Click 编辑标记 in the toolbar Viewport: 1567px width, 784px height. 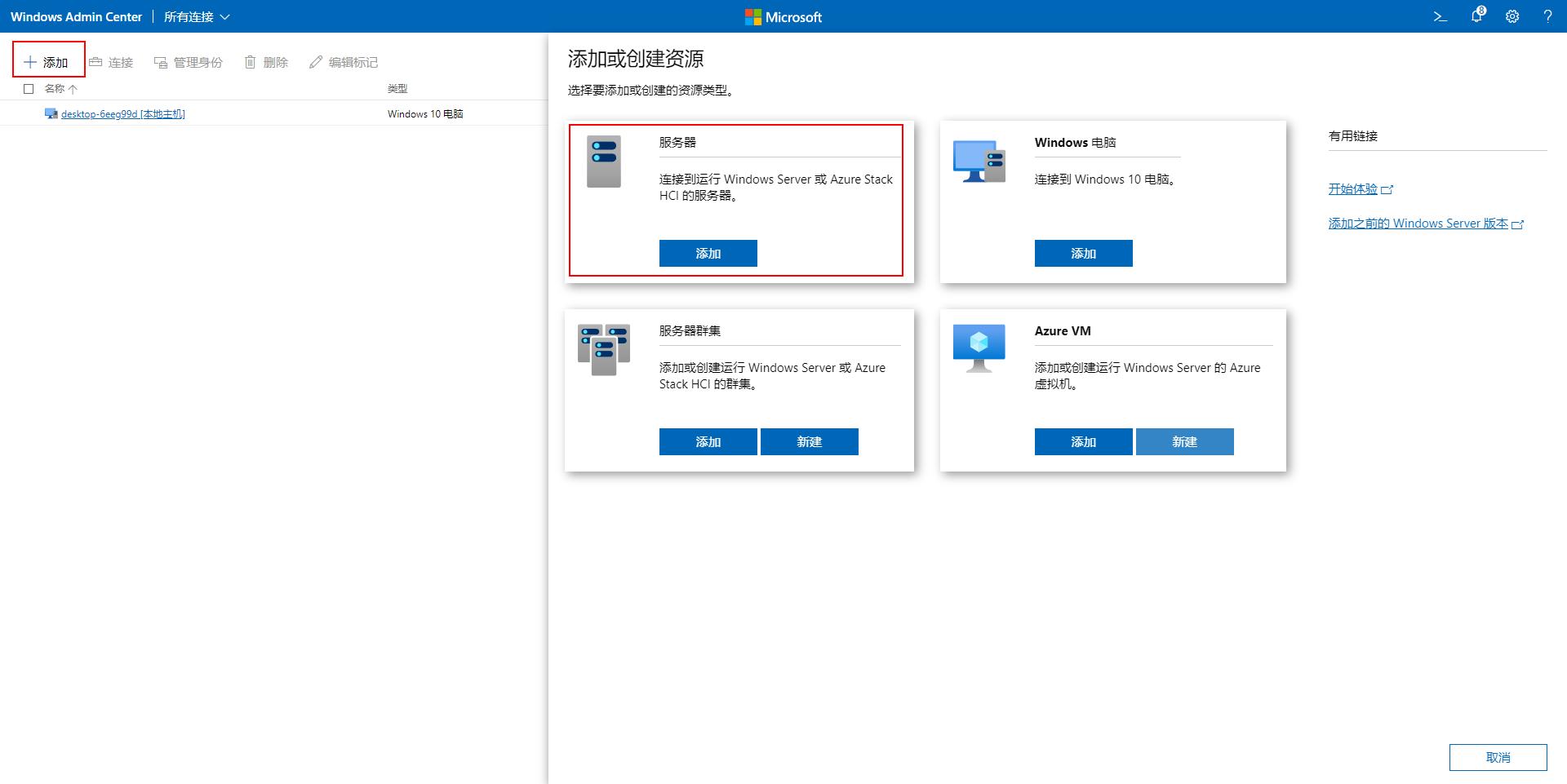pos(343,62)
